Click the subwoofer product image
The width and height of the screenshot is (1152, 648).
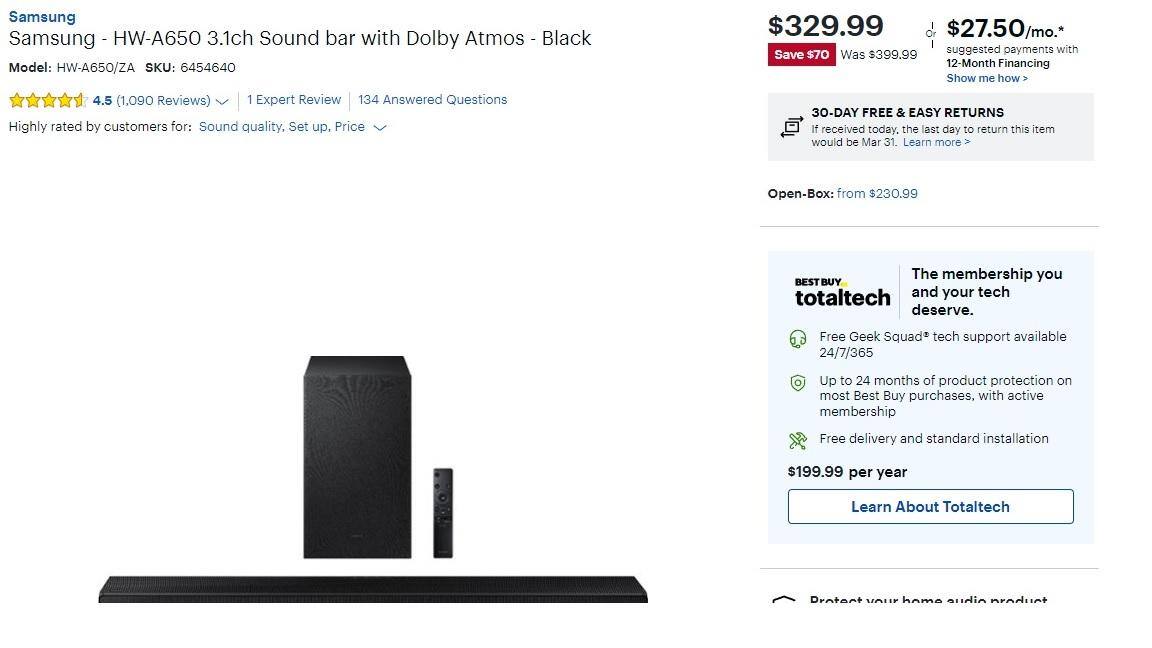pos(357,456)
